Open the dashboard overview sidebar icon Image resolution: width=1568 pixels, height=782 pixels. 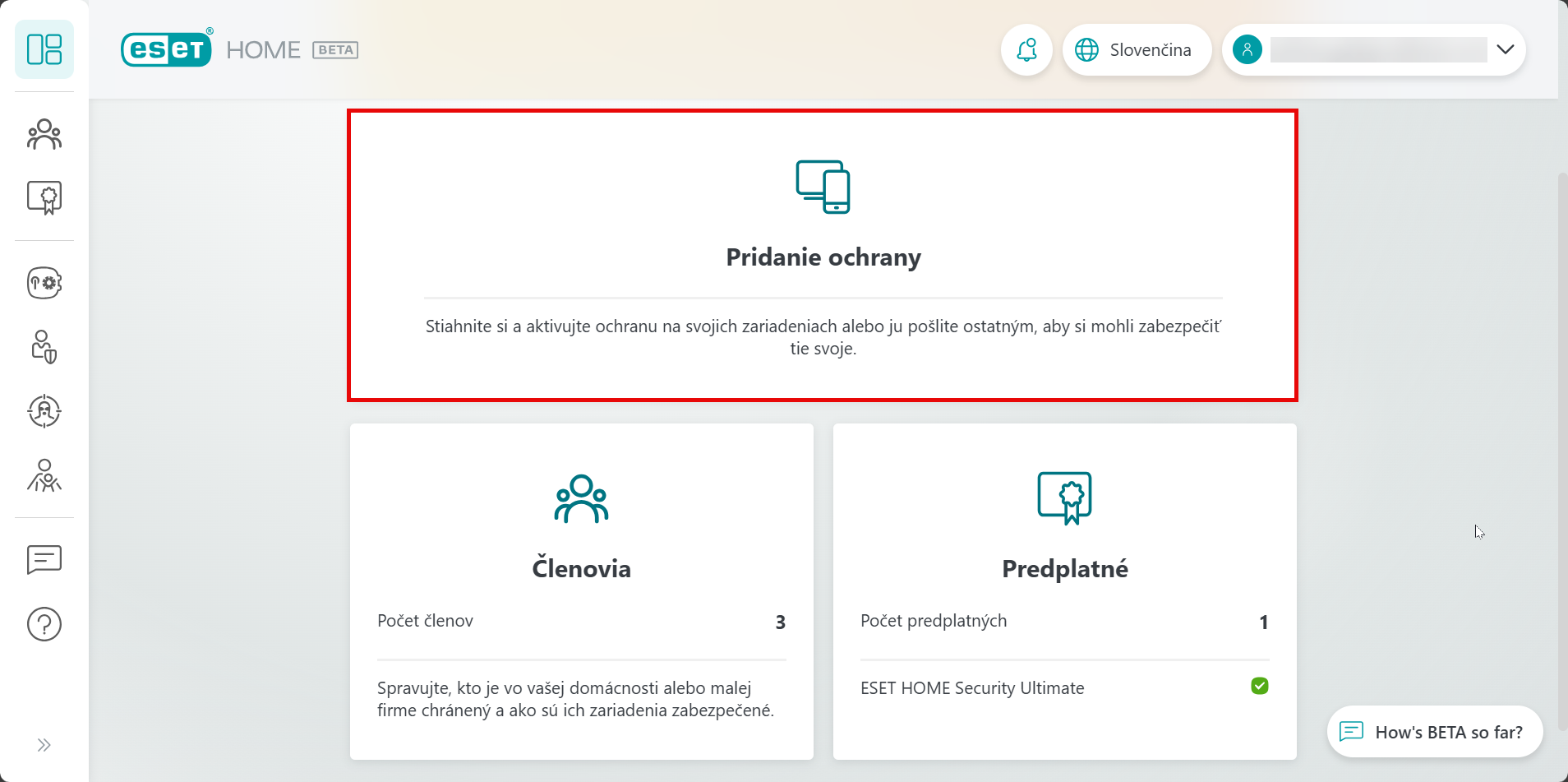[44, 49]
